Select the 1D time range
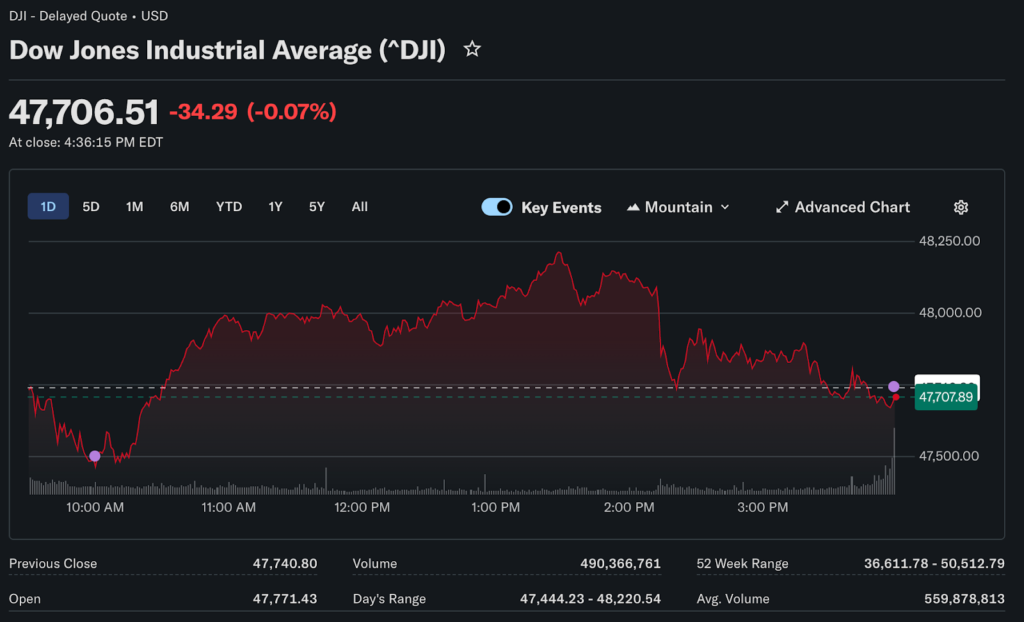The width and height of the screenshot is (1024, 622). (x=48, y=207)
